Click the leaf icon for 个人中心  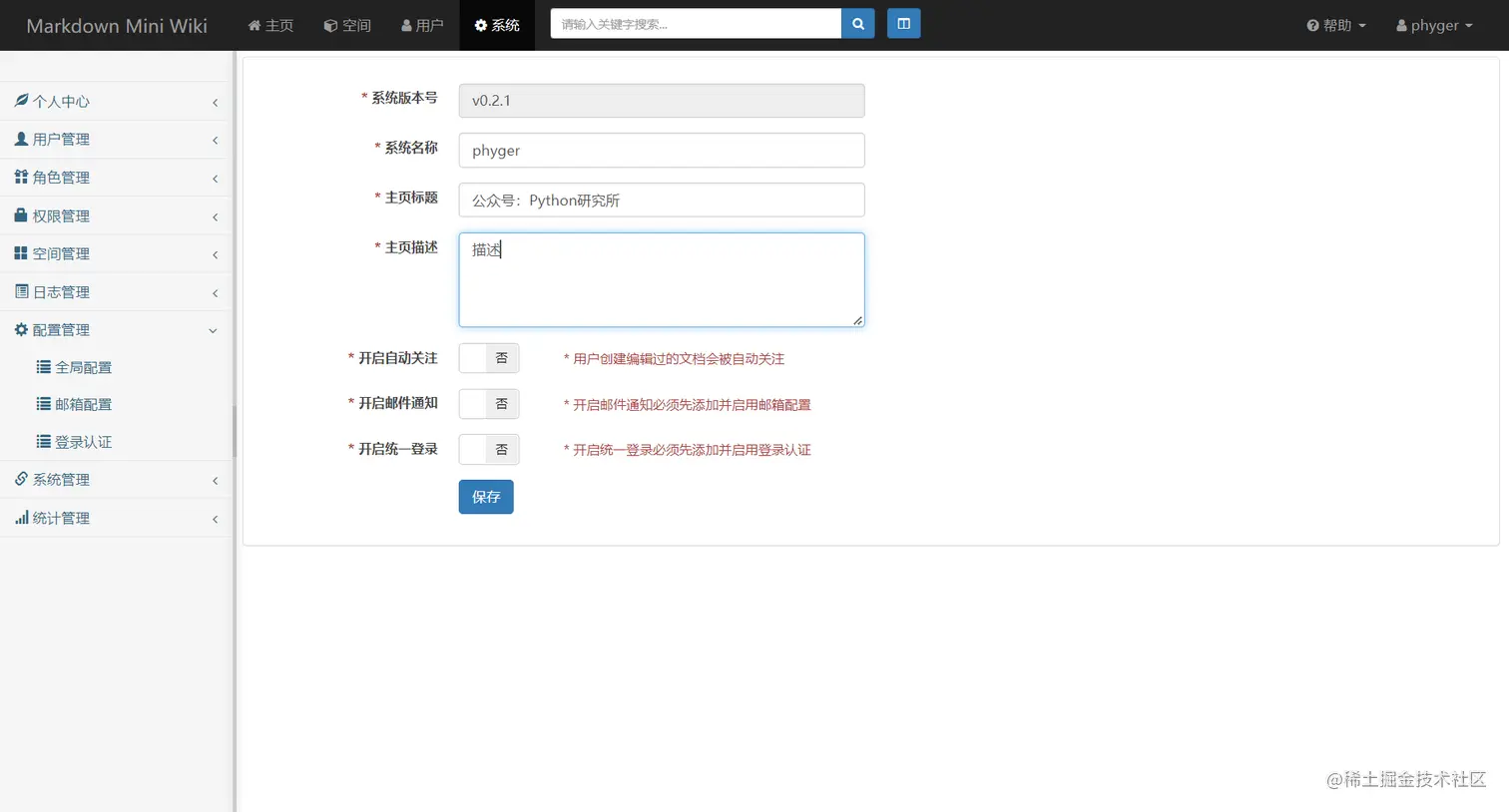[x=21, y=101]
